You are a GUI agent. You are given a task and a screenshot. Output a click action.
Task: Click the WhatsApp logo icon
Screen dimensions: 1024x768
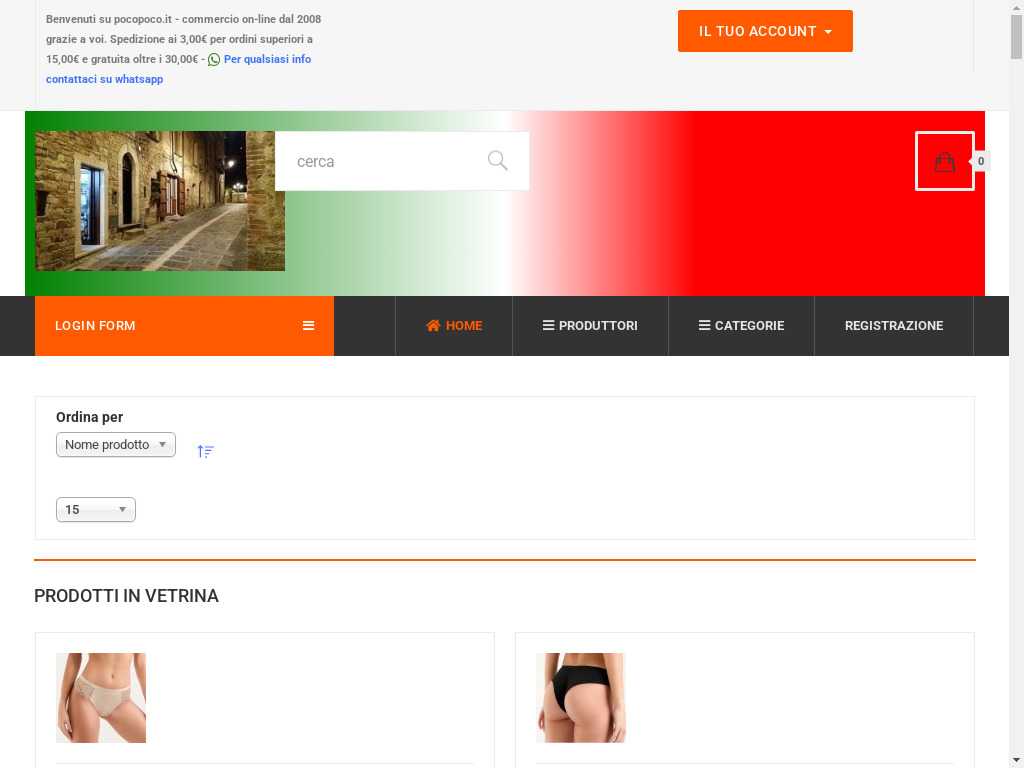(x=214, y=59)
